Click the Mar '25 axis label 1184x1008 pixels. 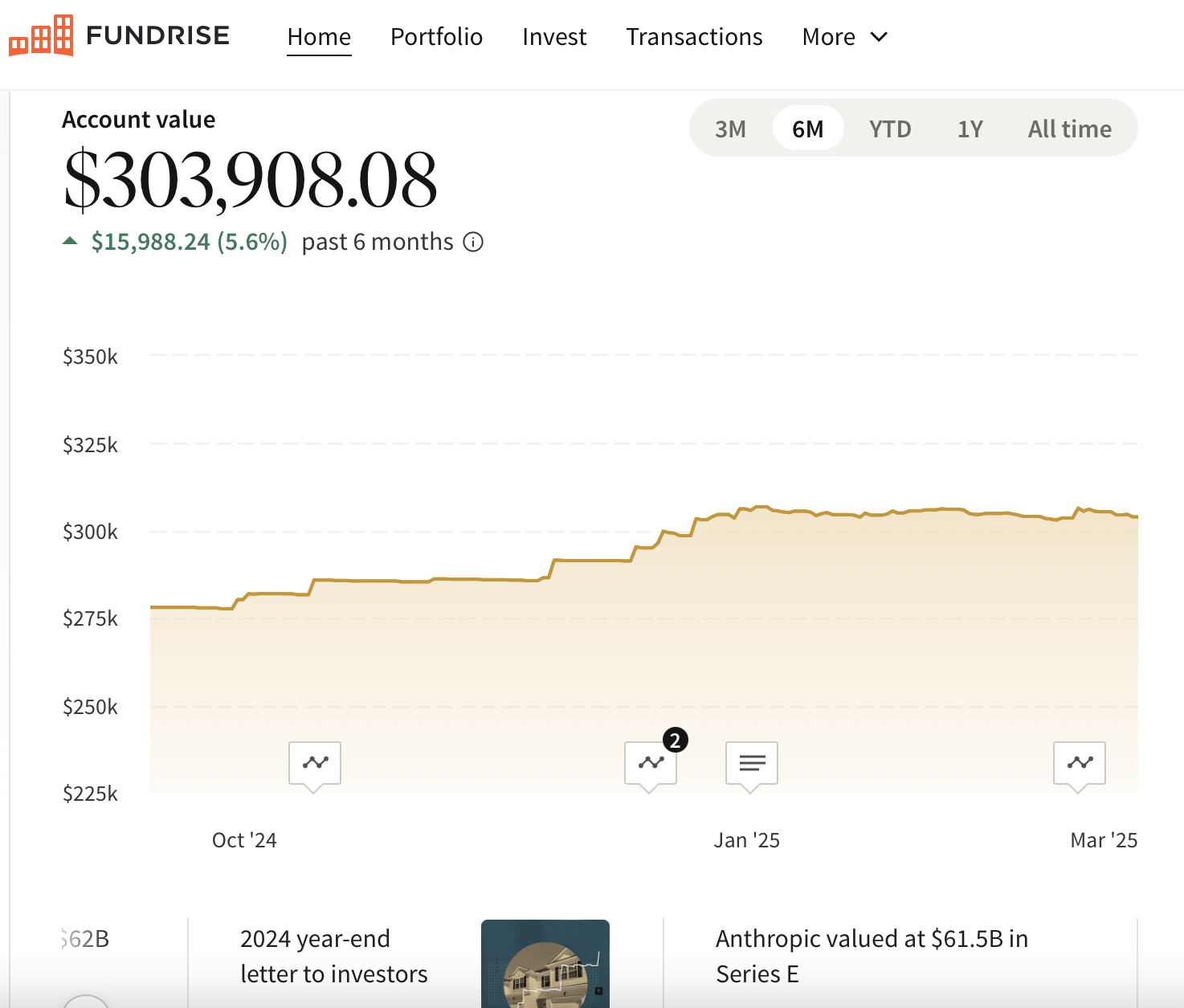coord(1104,840)
